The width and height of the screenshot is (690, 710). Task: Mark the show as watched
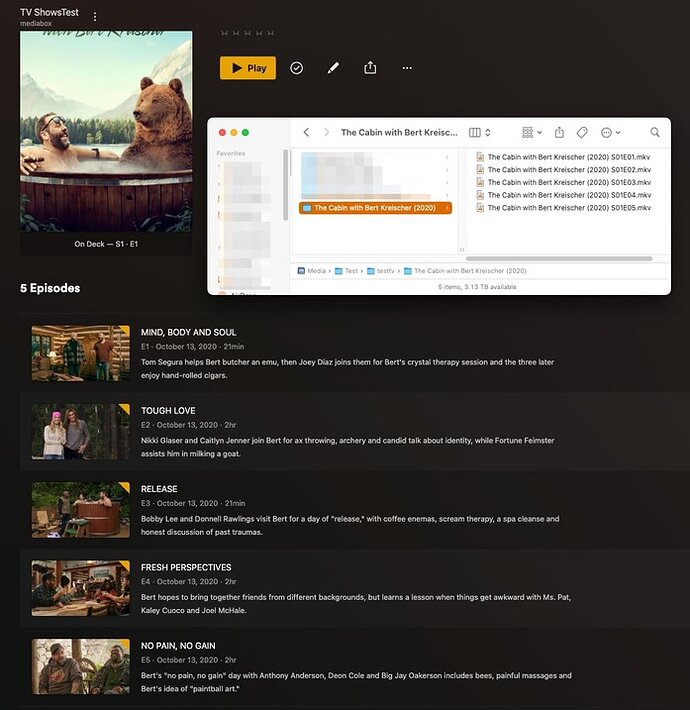(x=297, y=68)
